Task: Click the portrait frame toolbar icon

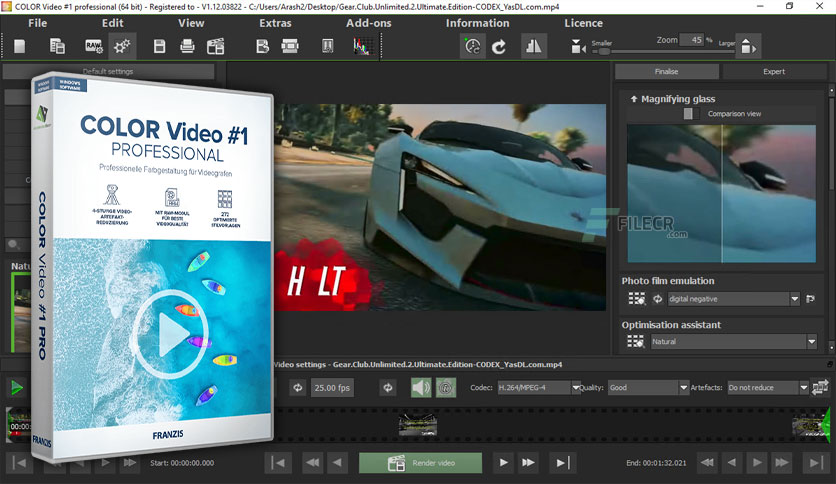Action: (x=328, y=46)
